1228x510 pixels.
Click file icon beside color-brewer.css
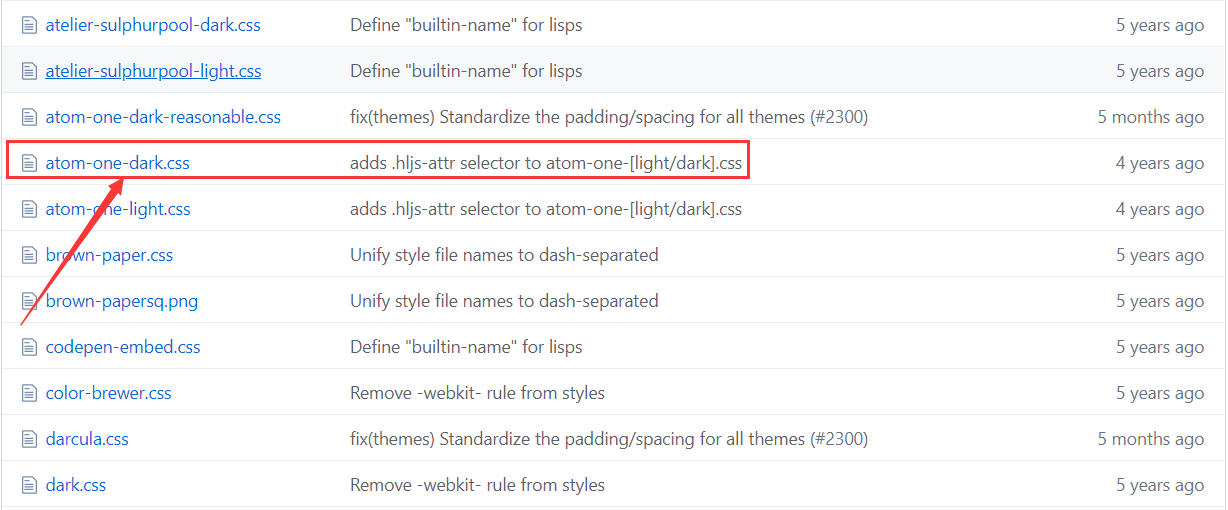tap(28, 393)
